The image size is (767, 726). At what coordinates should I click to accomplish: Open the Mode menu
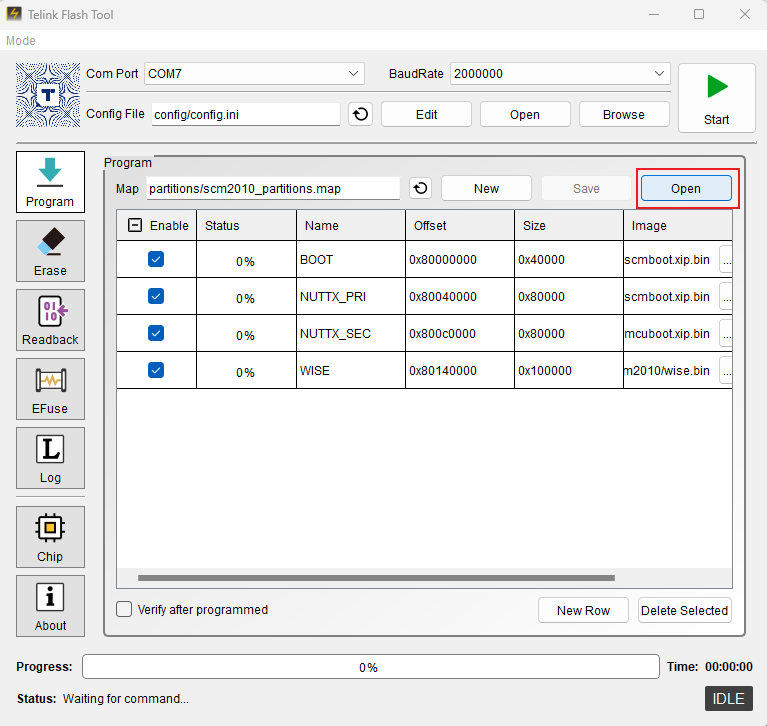[x=21, y=41]
